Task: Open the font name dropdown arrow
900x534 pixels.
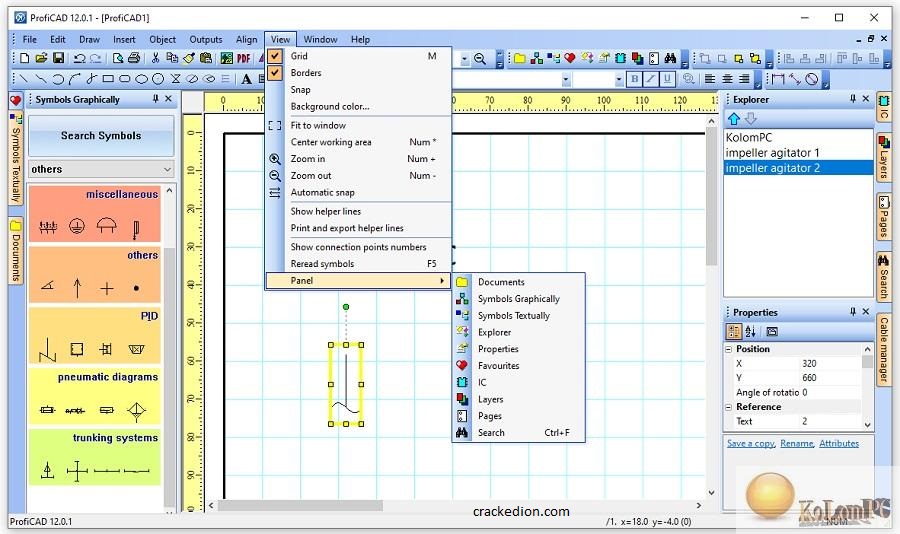Action: pos(566,79)
